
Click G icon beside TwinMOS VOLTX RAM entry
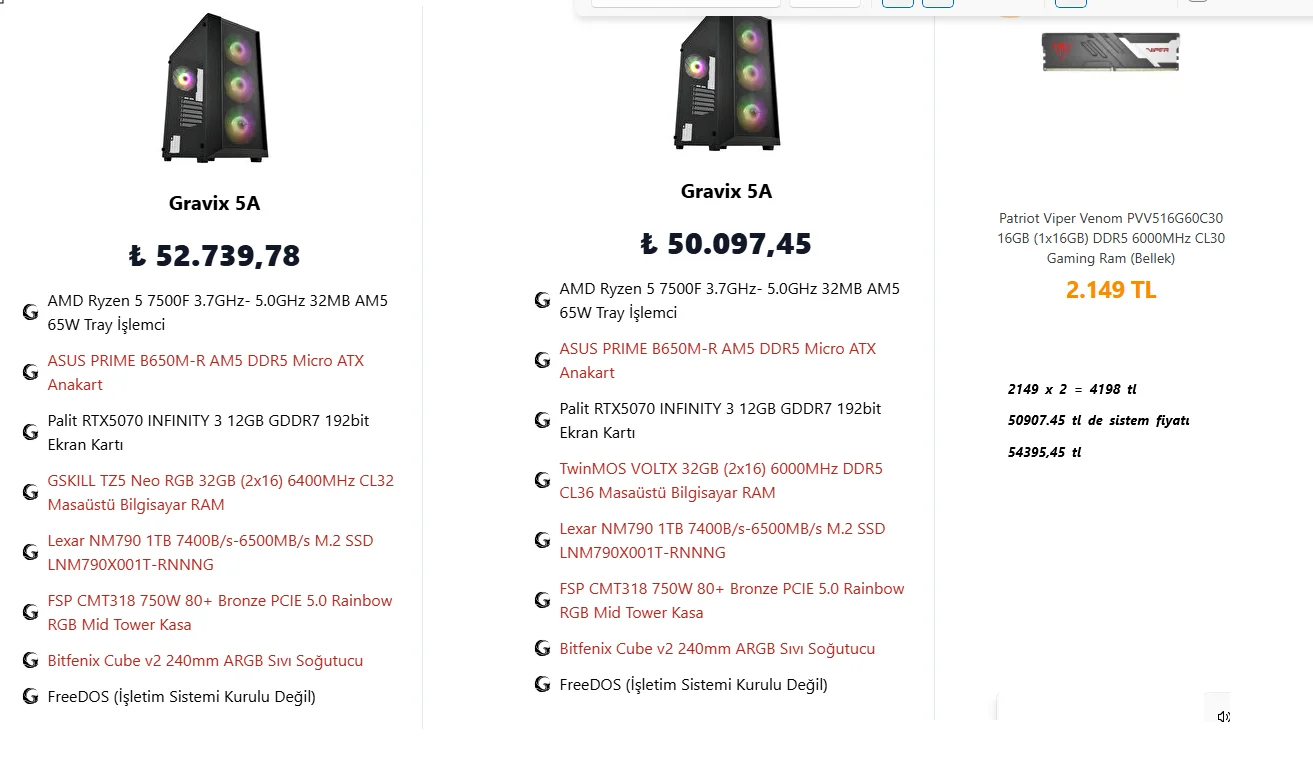pos(542,480)
